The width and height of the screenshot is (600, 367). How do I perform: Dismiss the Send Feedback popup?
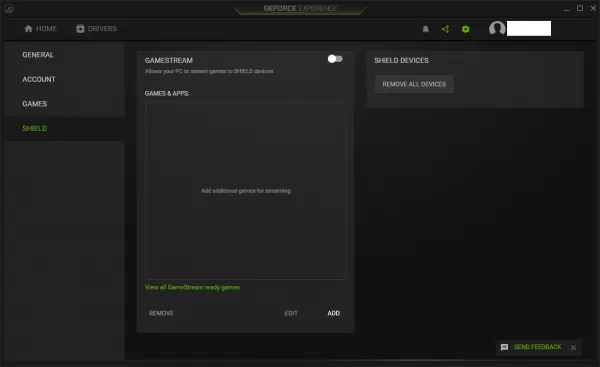[573, 347]
